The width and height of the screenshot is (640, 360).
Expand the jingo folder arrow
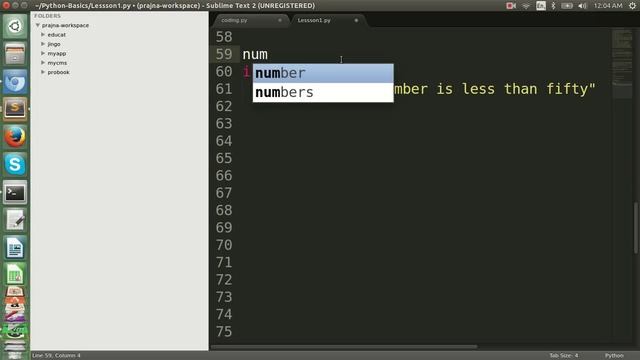tap(43, 44)
